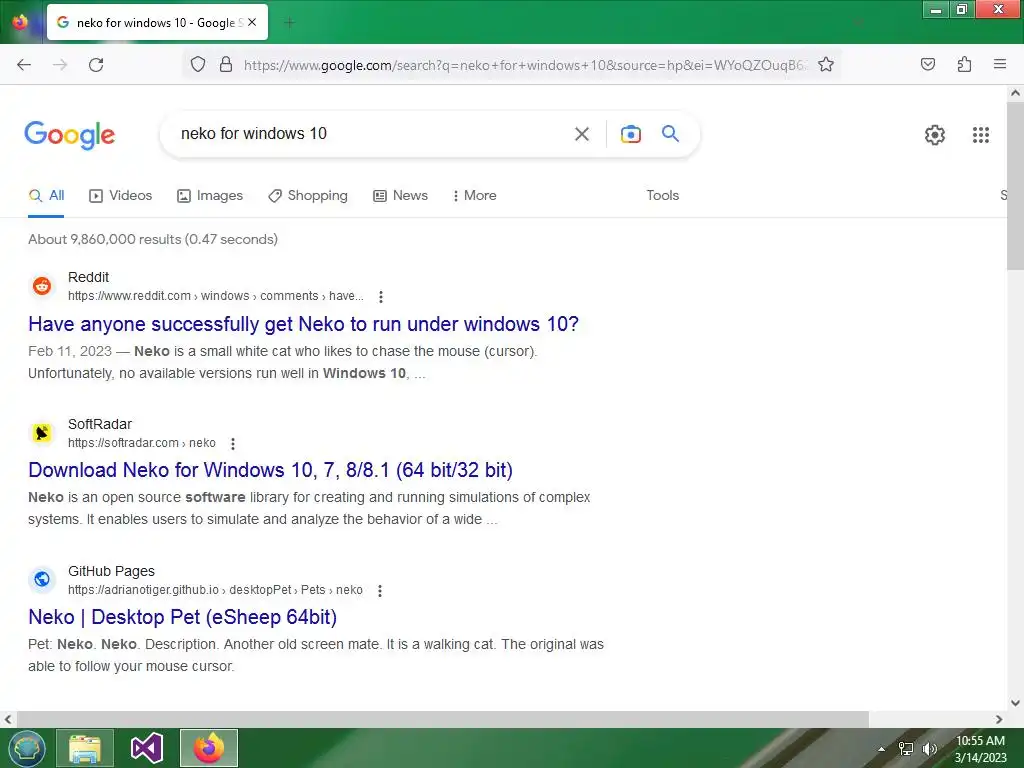Save page to Pocket icon
The height and width of the screenshot is (768, 1024).
(x=928, y=64)
